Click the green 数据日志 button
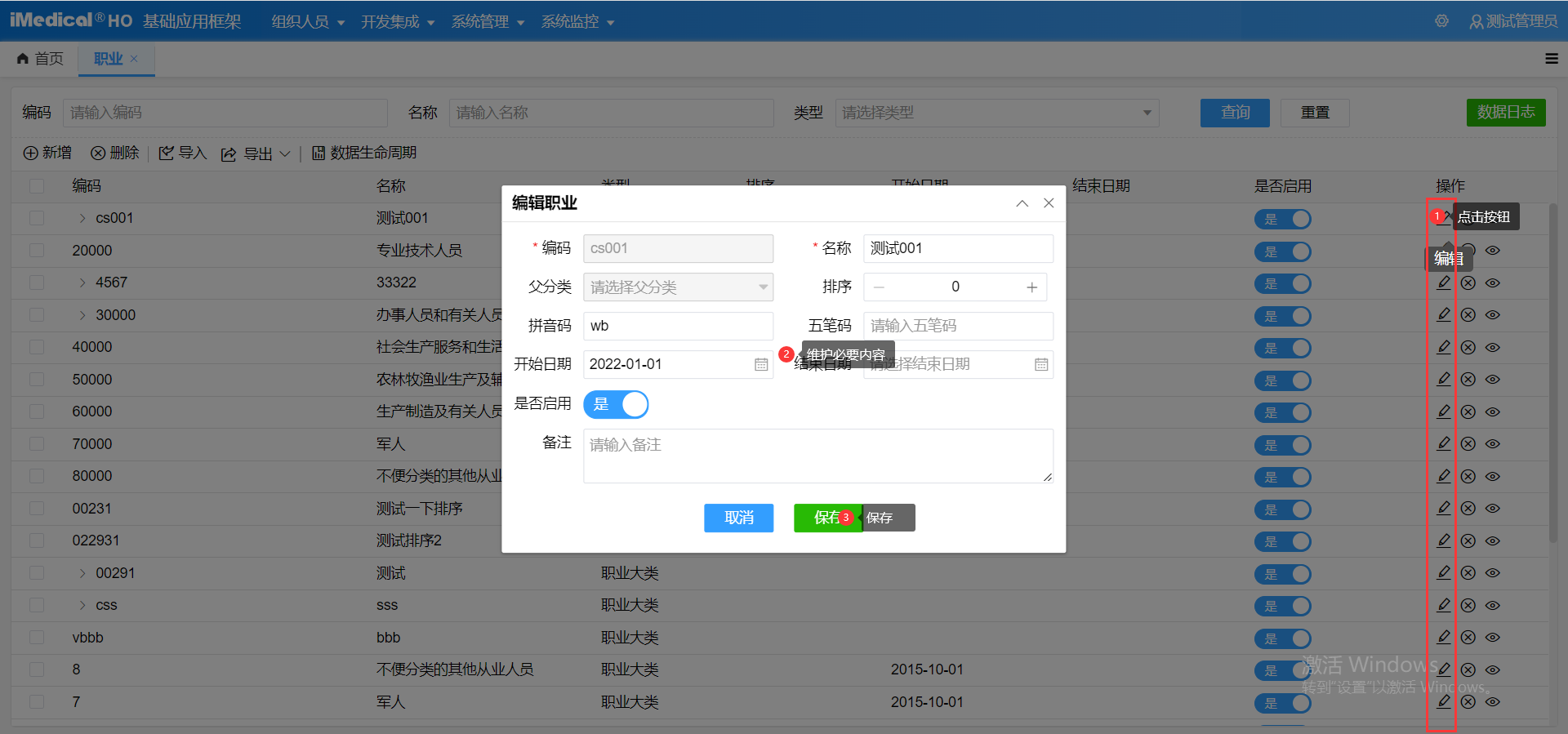 [x=1506, y=112]
